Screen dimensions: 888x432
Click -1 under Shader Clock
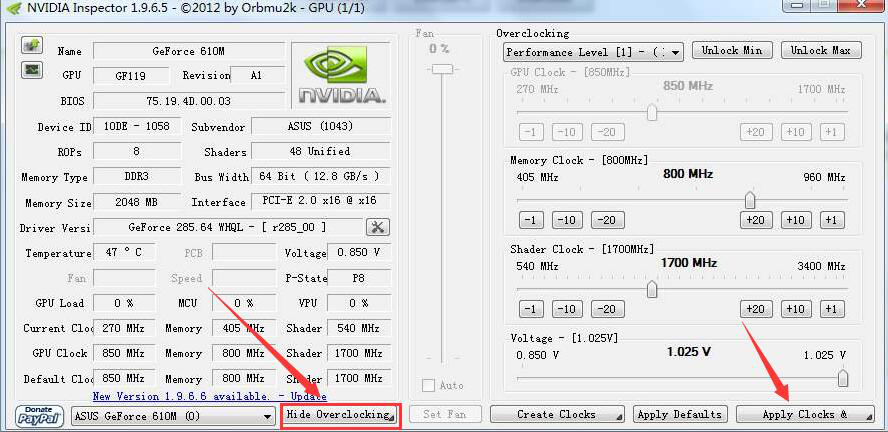(531, 309)
